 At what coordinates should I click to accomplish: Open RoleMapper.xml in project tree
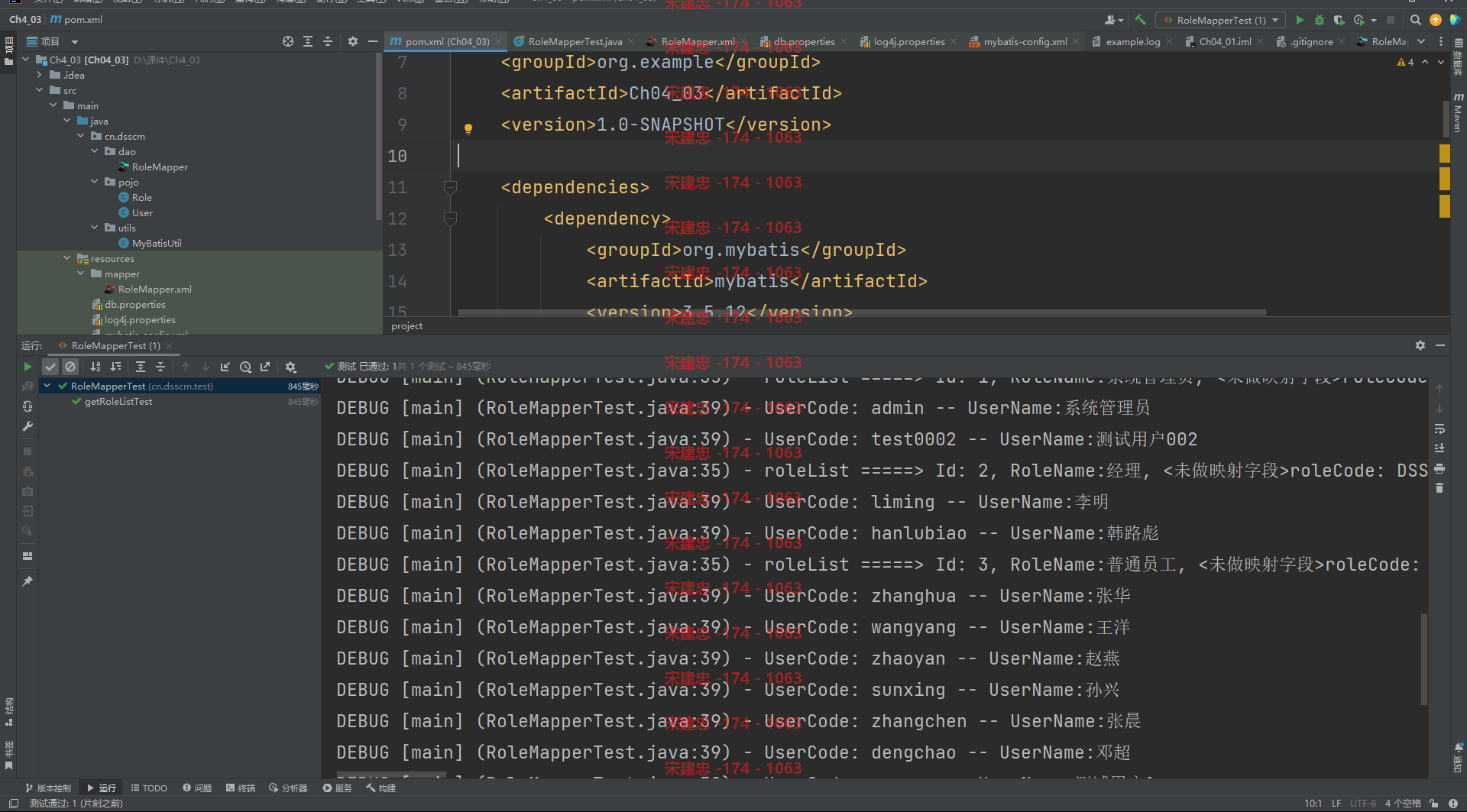[x=155, y=289]
